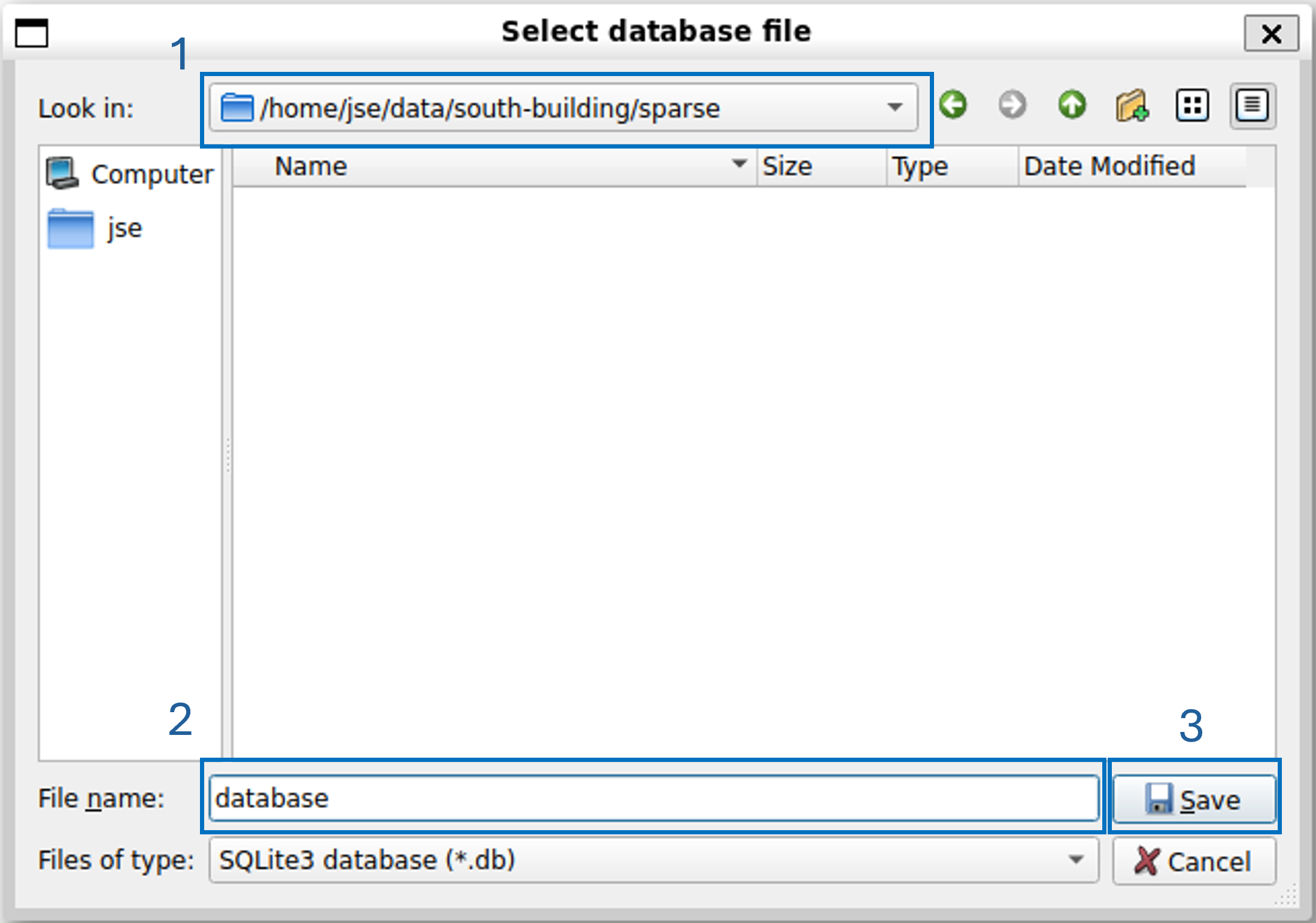Go to parent directory with up arrow
The image size is (1316, 923).
pyautogui.click(x=1072, y=105)
